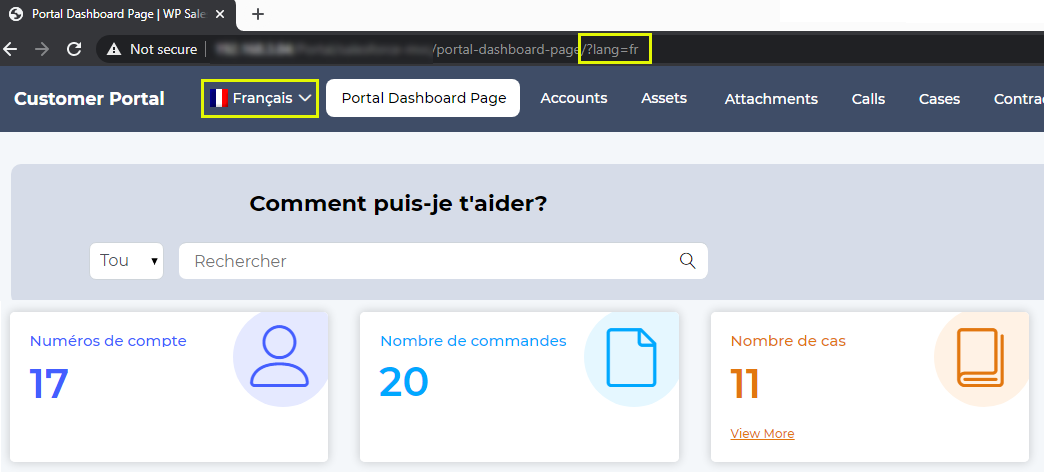Click the user profile icon in accounts card
Screen dimensions: 1044x472
[x=280, y=357]
